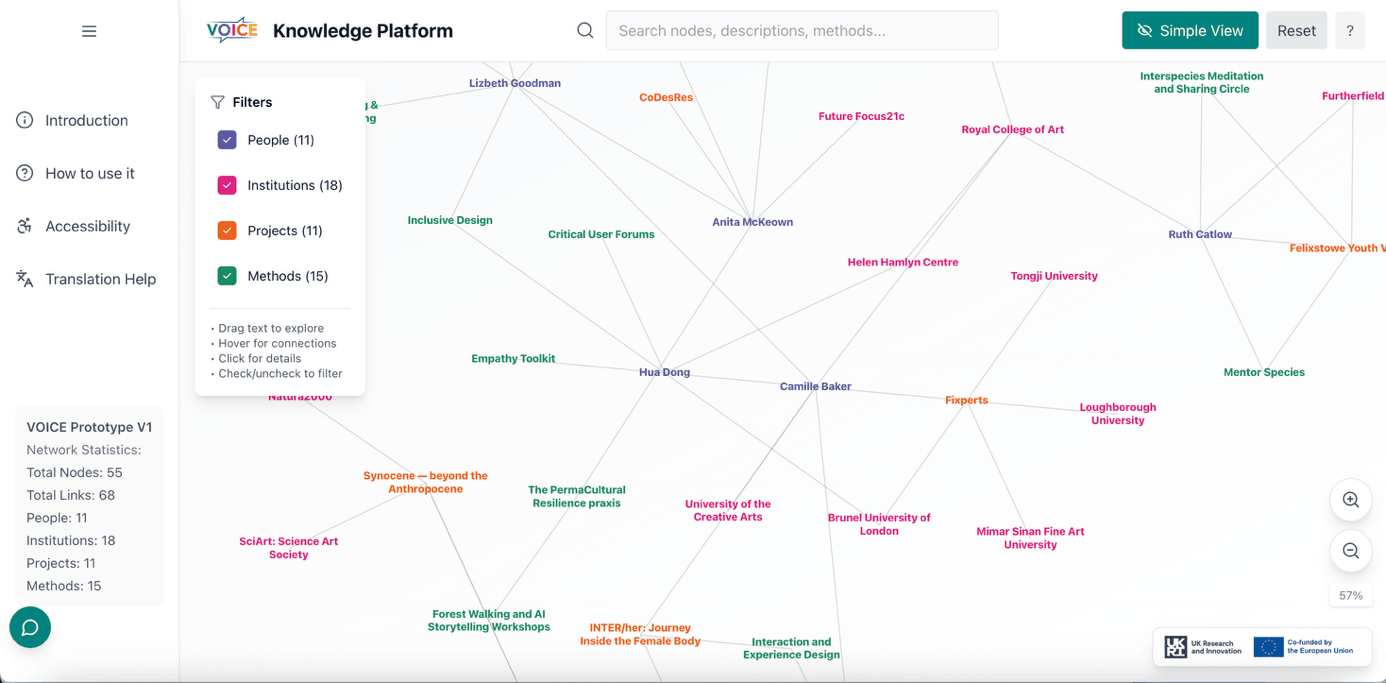Uncheck the Institutions (18) filter

(227, 185)
